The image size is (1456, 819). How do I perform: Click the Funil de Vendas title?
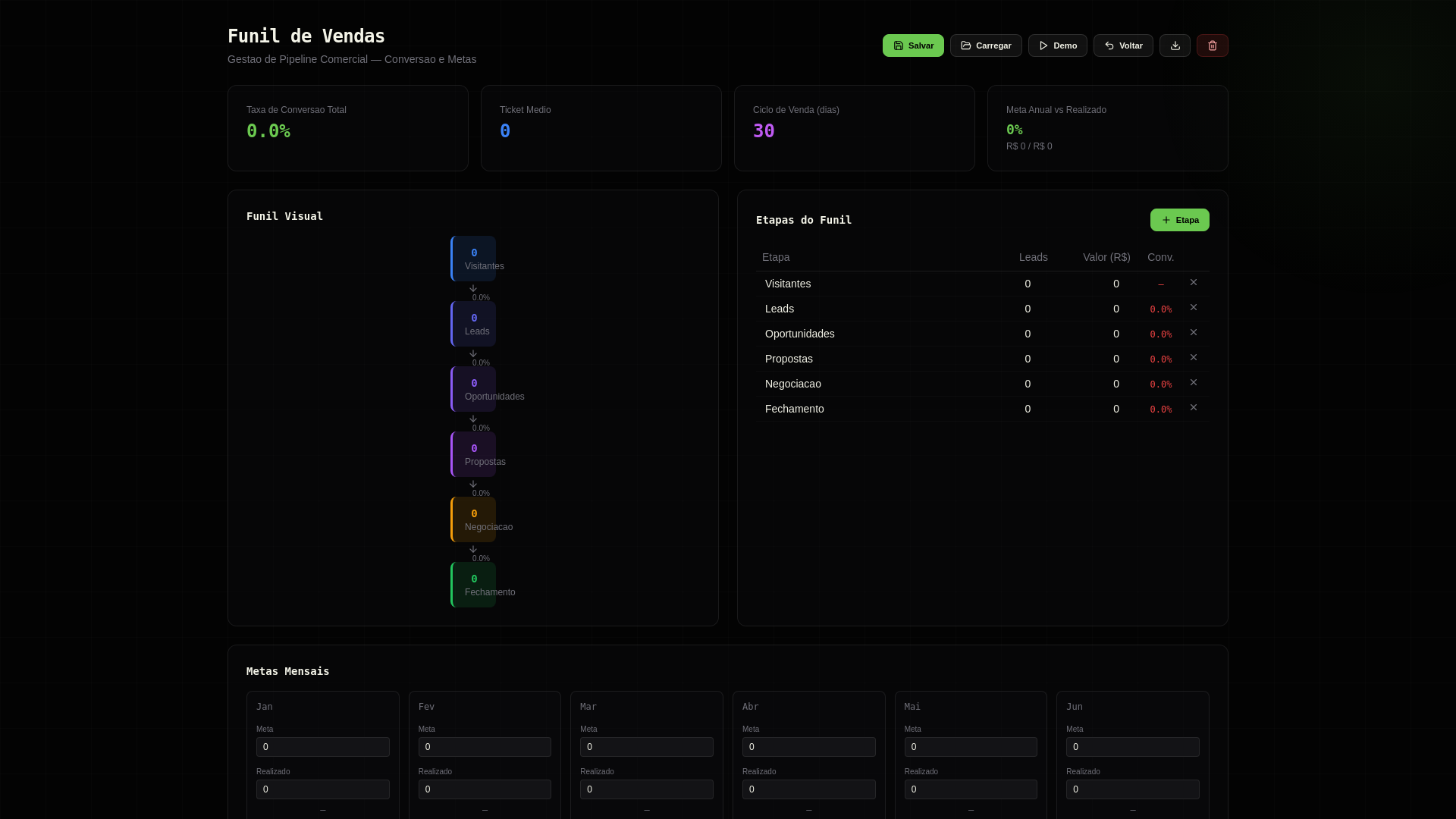pos(306,36)
